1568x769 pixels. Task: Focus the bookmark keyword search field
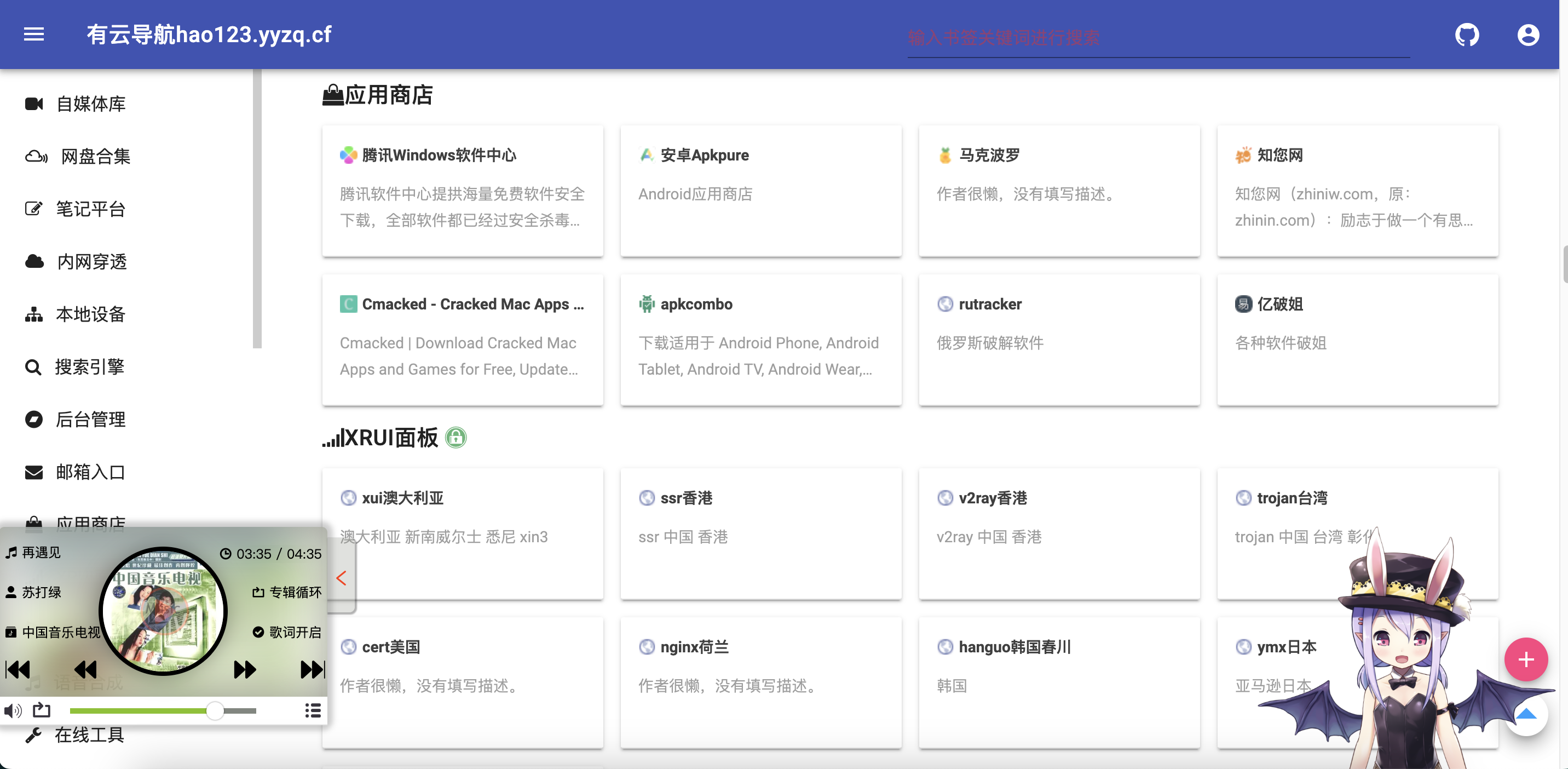(1158, 38)
